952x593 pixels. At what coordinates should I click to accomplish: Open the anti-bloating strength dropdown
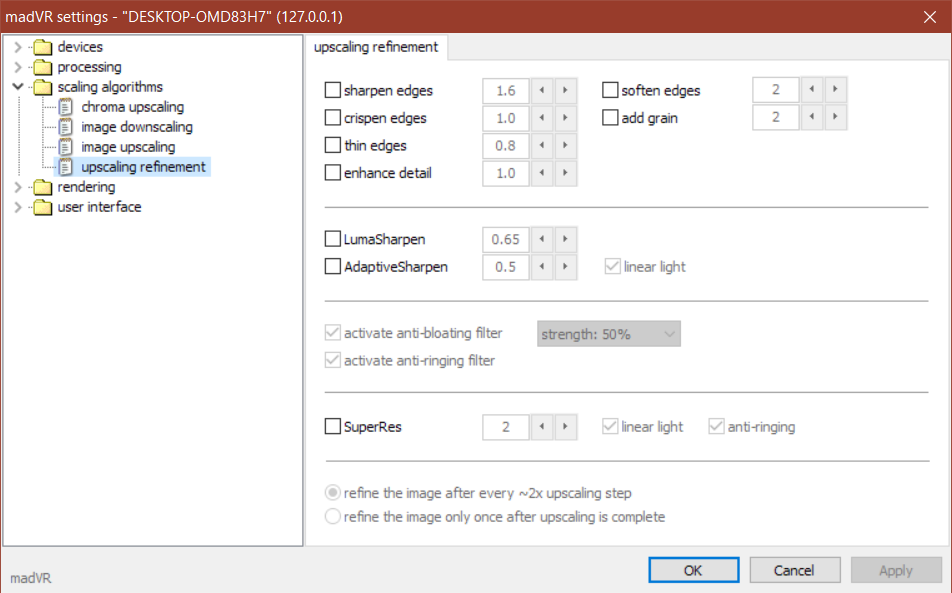tap(609, 334)
